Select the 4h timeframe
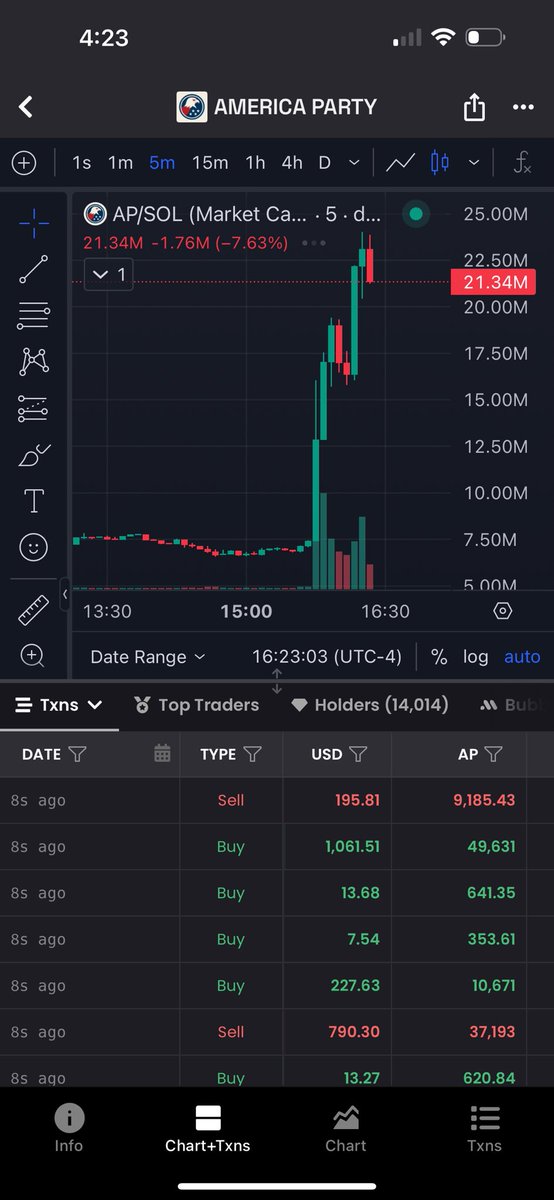This screenshot has width=554, height=1200. [292, 162]
